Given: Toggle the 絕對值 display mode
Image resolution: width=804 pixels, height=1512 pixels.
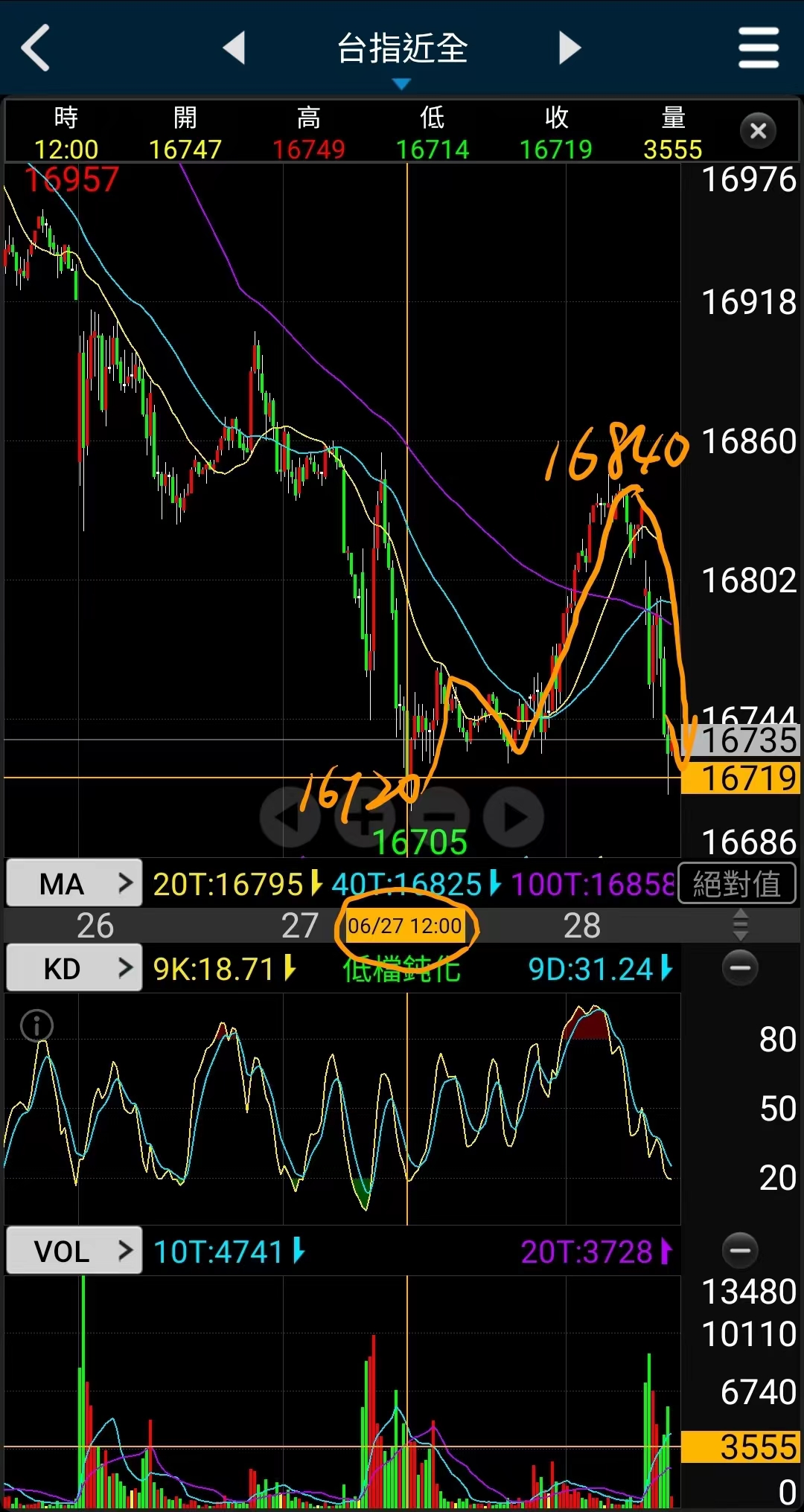Looking at the screenshot, I should click(736, 884).
